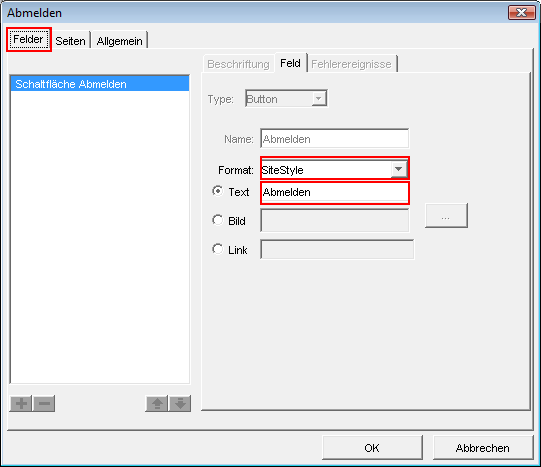Select the Link radio button
This screenshot has height=467, width=541.
click(218, 249)
